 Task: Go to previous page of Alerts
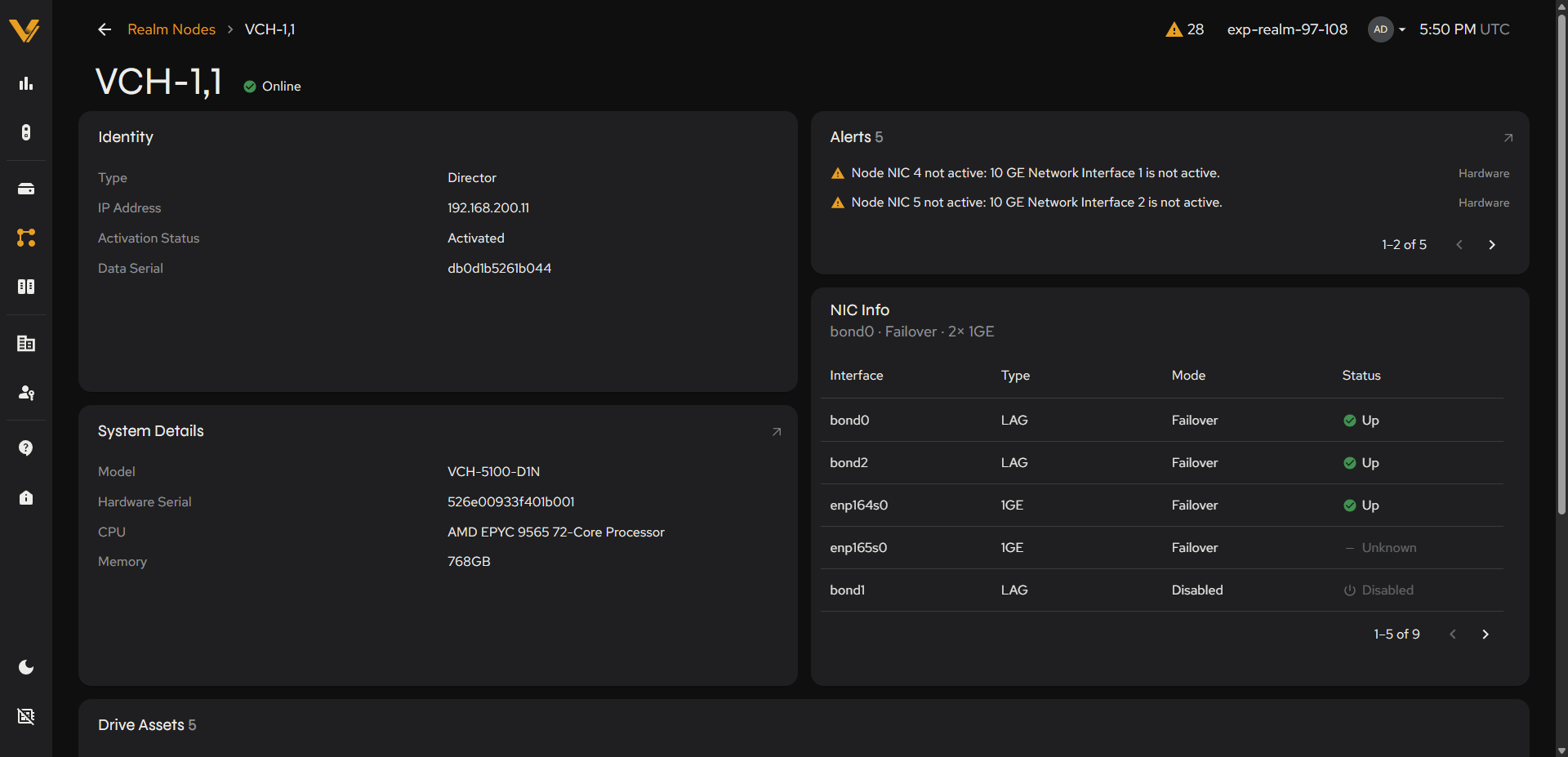pos(1459,245)
